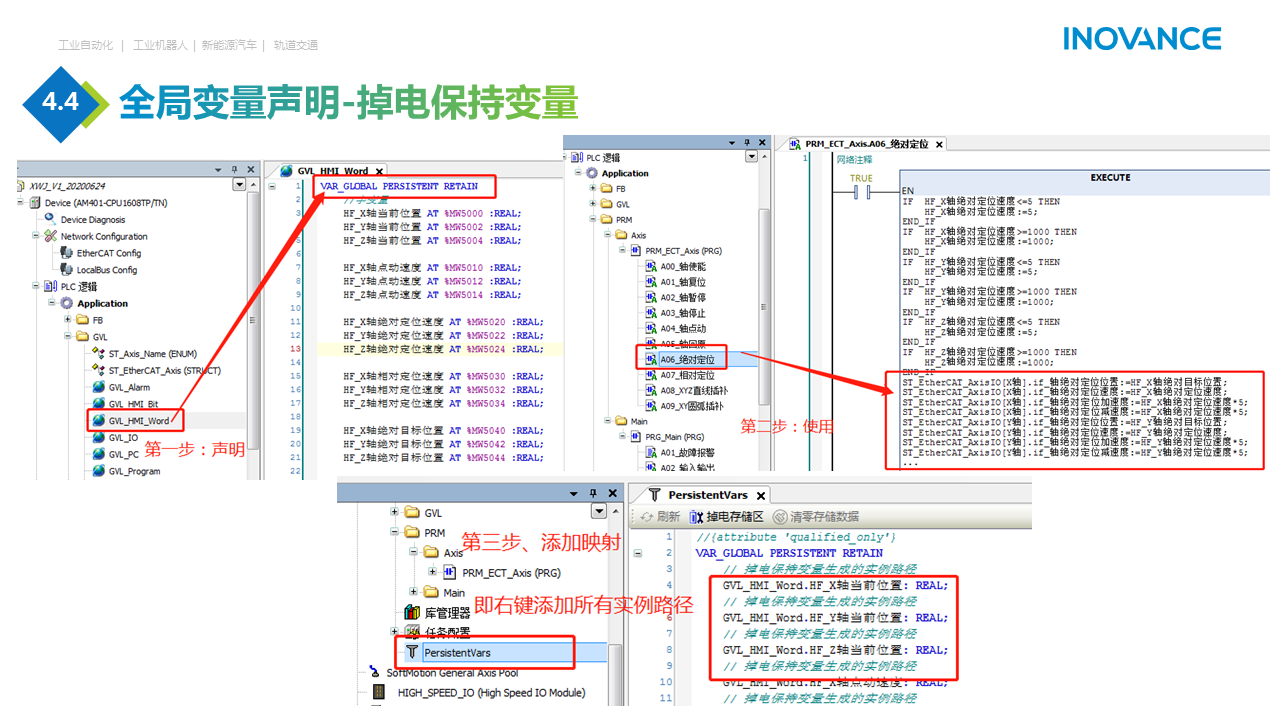Viewport: 1280px width, 720px height.
Task: Click line HF_Z轴绝对定位速度 AT %MW5024
Action: (x=442, y=349)
